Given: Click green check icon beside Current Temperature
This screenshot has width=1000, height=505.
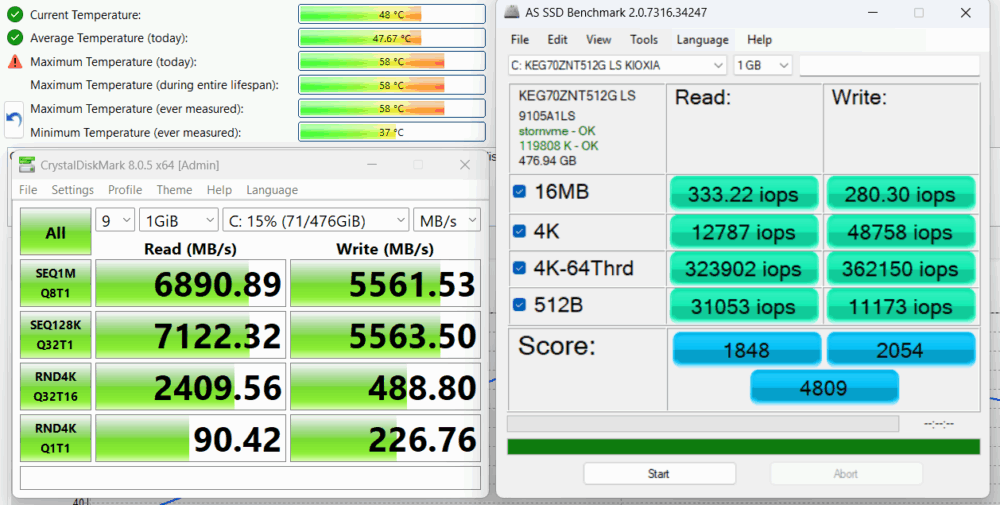Looking at the screenshot, I should 15,14.
